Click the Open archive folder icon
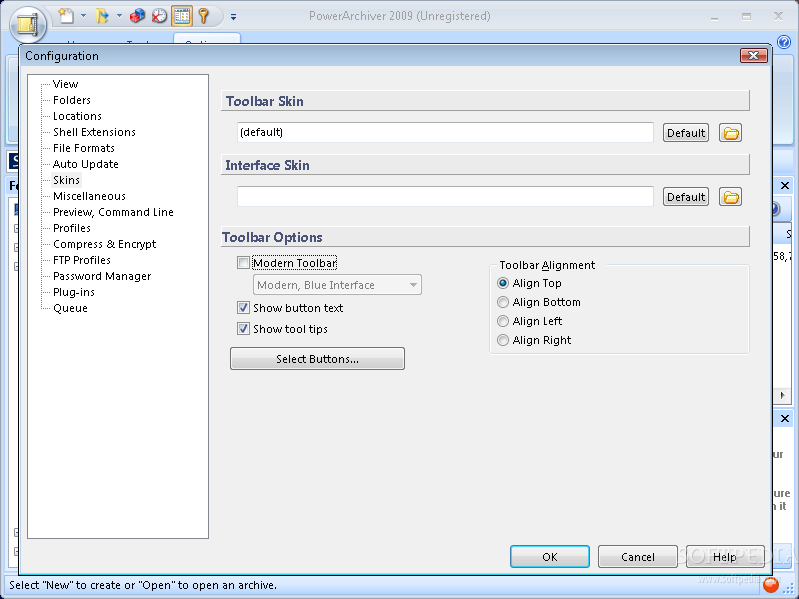 102,16
